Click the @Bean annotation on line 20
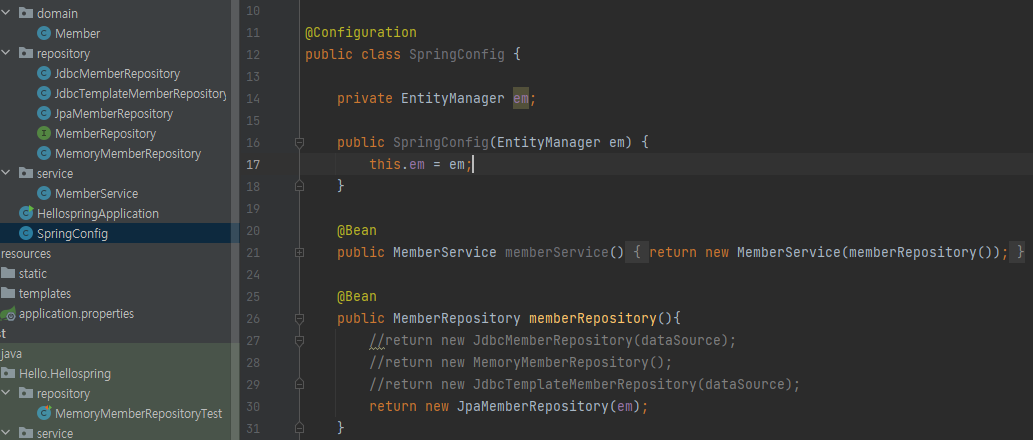The height and width of the screenshot is (440, 1033). click(x=357, y=231)
